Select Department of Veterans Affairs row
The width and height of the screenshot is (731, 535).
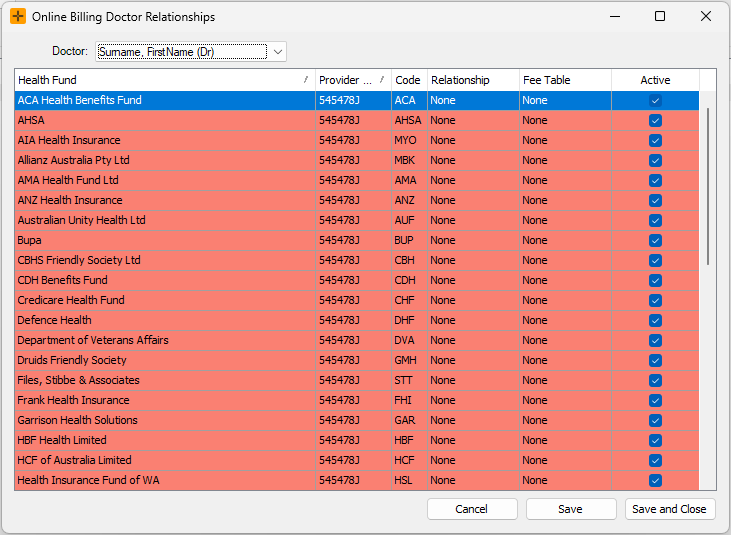tap(357, 340)
